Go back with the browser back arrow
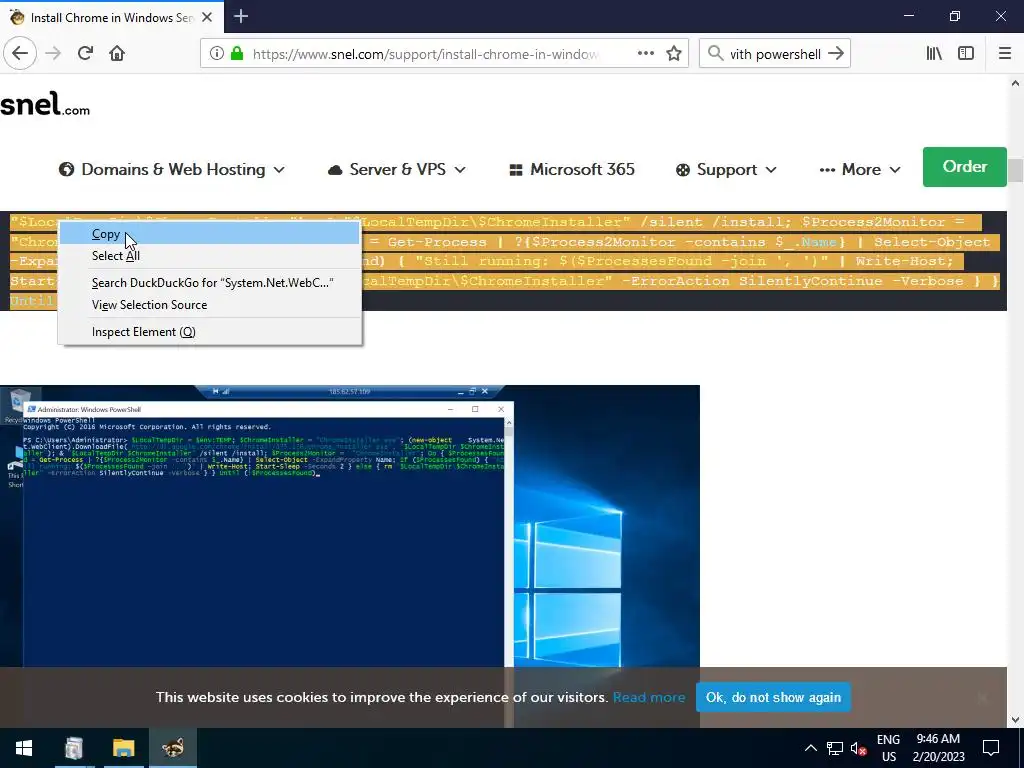Screen dimensions: 1024x768 coord(20,54)
